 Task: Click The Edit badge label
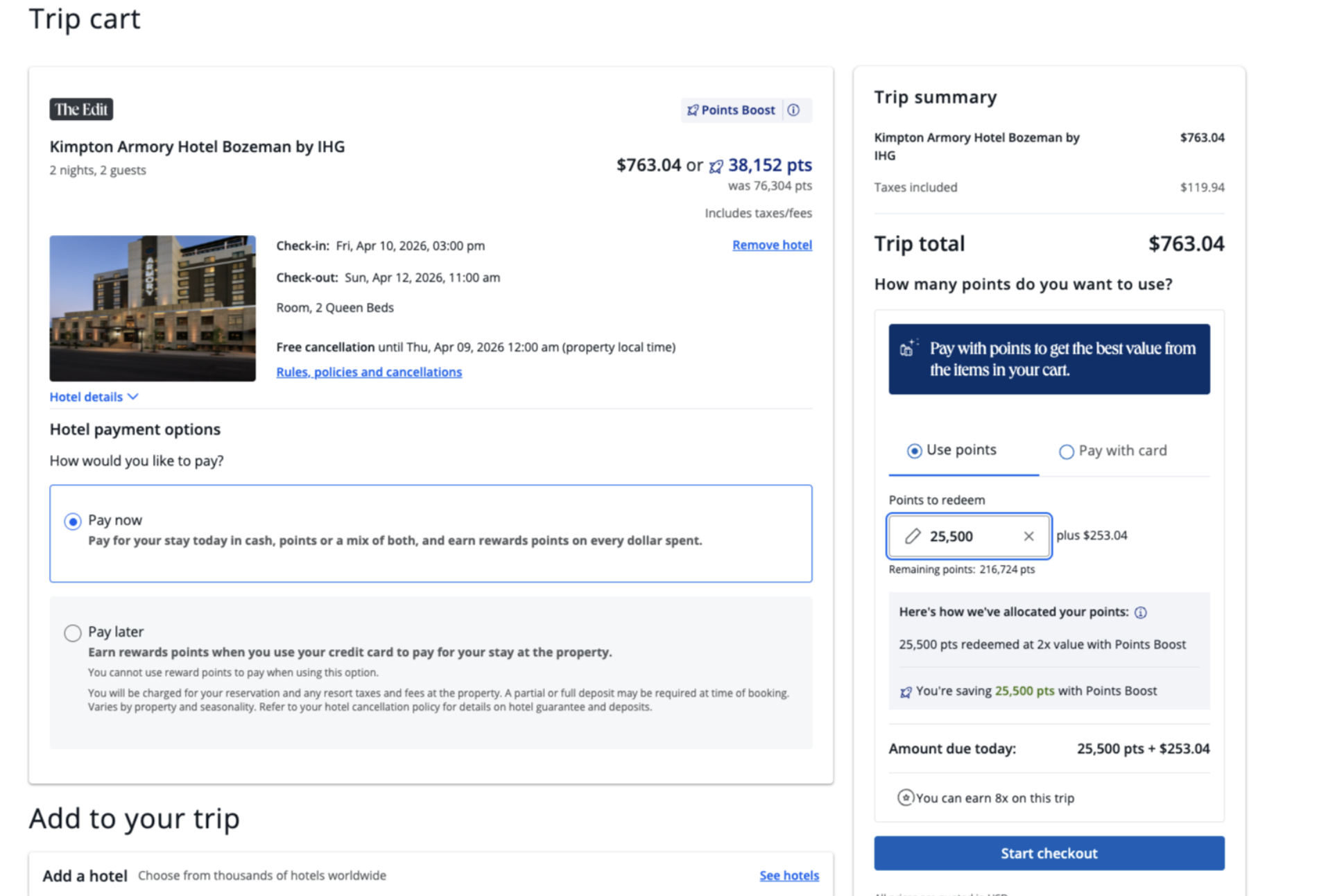(x=81, y=110)
